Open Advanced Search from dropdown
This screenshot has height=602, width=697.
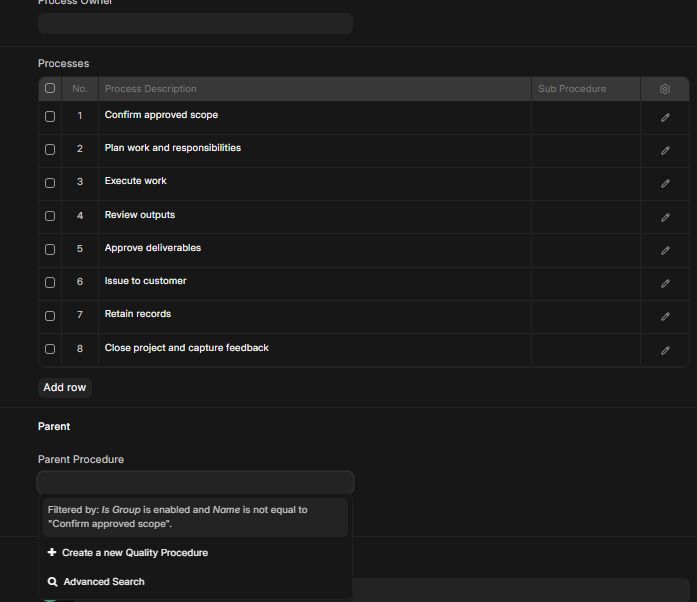pos(103,582)
